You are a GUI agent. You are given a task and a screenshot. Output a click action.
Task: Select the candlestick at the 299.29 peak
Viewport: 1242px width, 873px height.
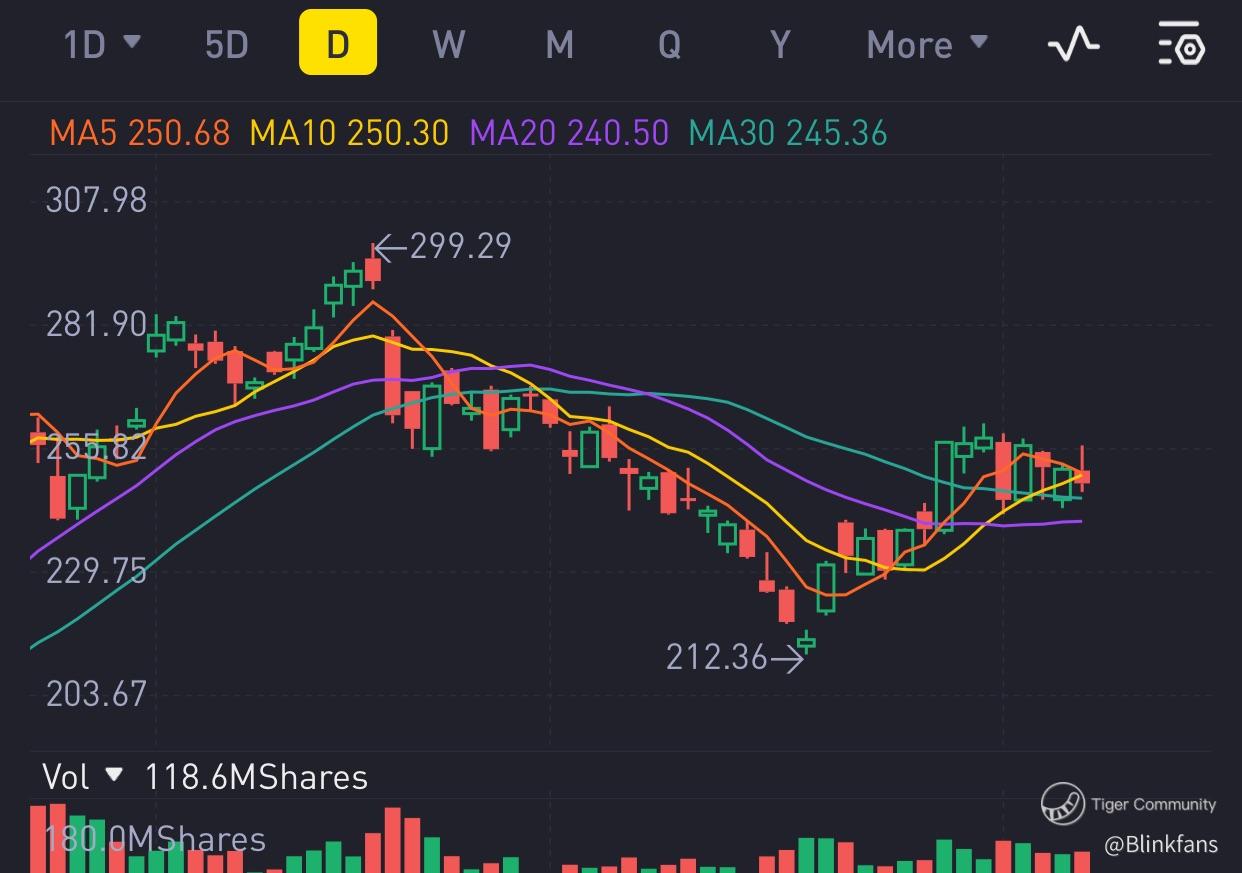click(373, 267)
